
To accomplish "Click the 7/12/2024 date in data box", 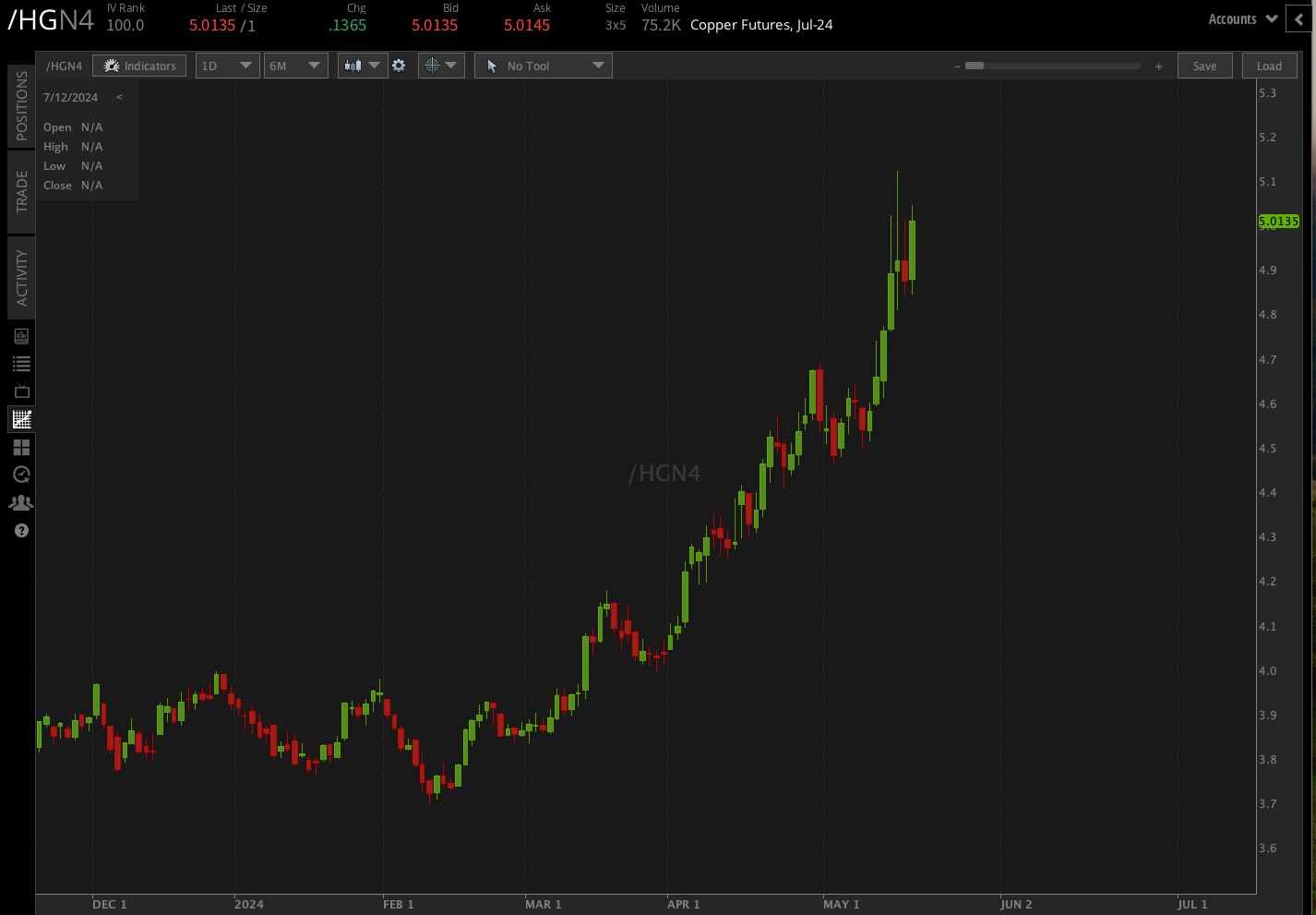I will [70, 97].
